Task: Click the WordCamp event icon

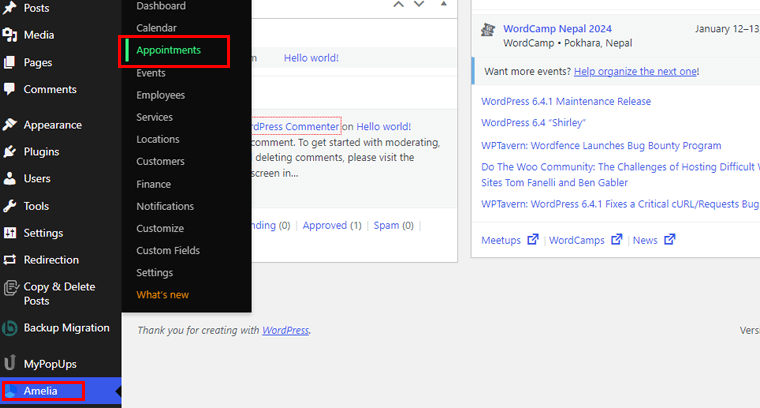Action: click(x=488, y=30)
